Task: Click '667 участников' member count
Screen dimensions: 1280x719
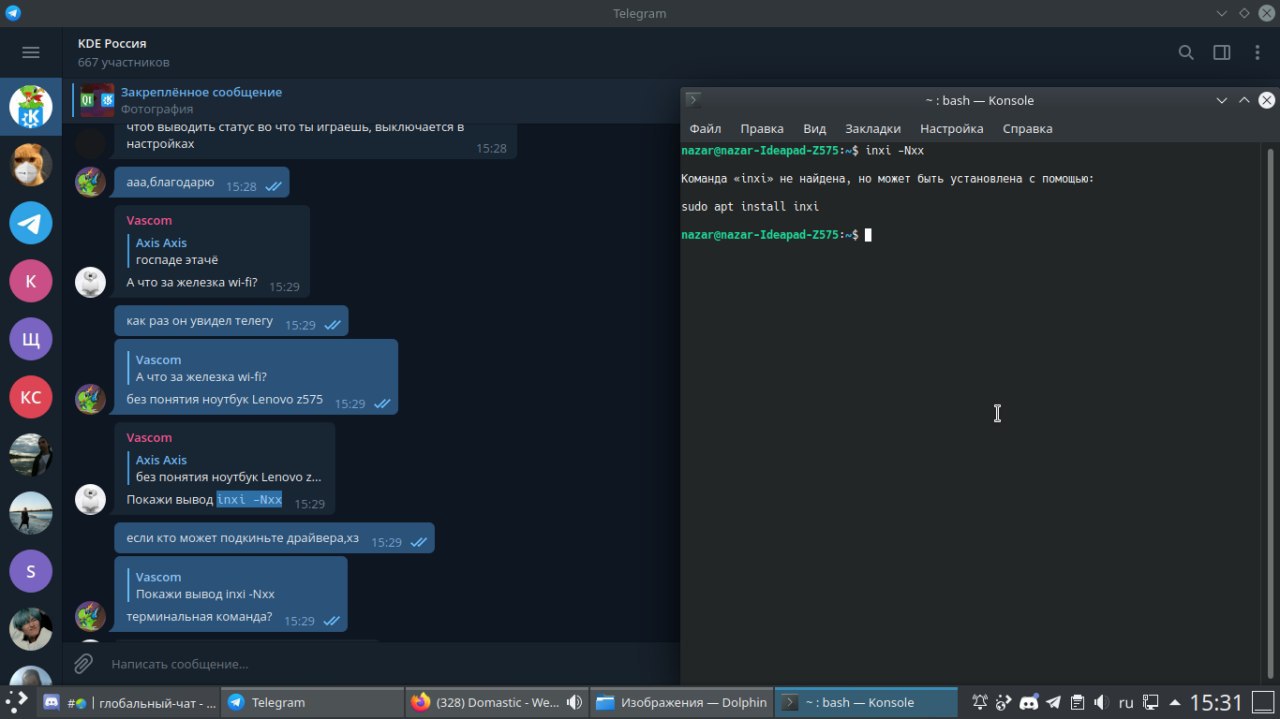Action: coord(124,62)
